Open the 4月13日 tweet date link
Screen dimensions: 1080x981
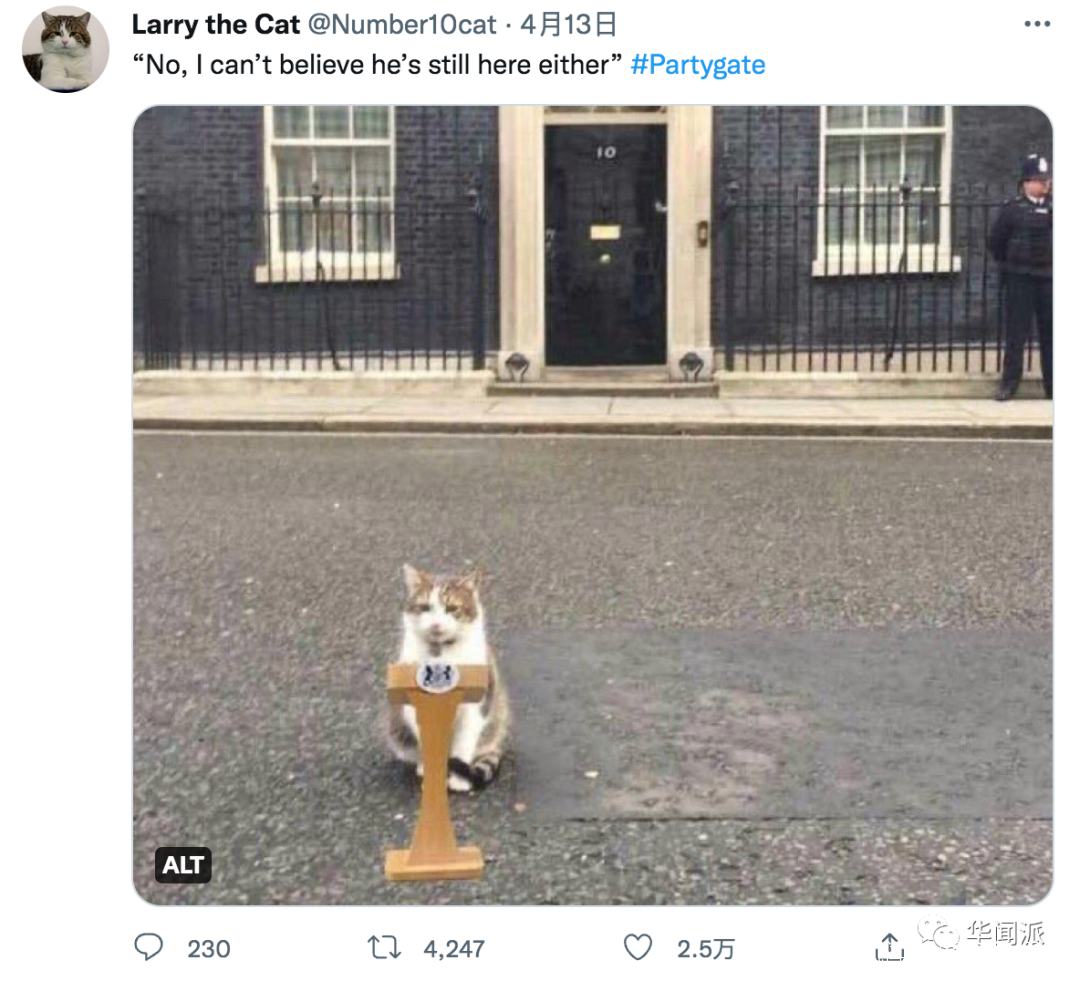pos(569,24)
